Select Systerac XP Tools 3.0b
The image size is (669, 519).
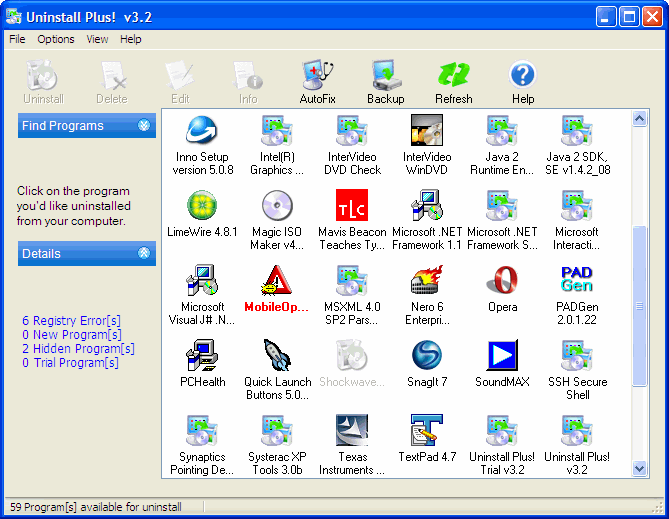[277, 445]
